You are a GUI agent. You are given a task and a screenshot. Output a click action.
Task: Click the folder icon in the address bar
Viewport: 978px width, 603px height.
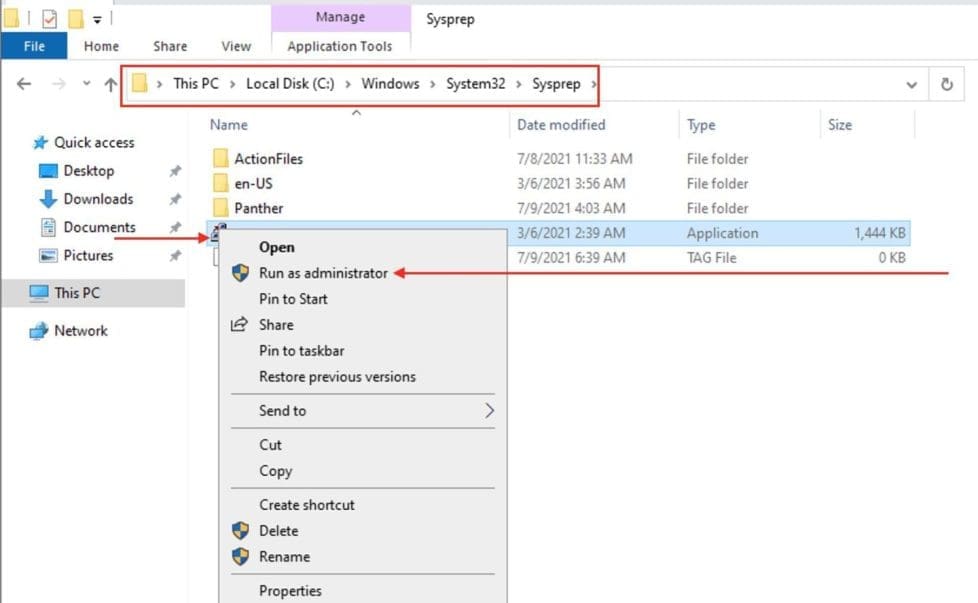tap(140, 84)
